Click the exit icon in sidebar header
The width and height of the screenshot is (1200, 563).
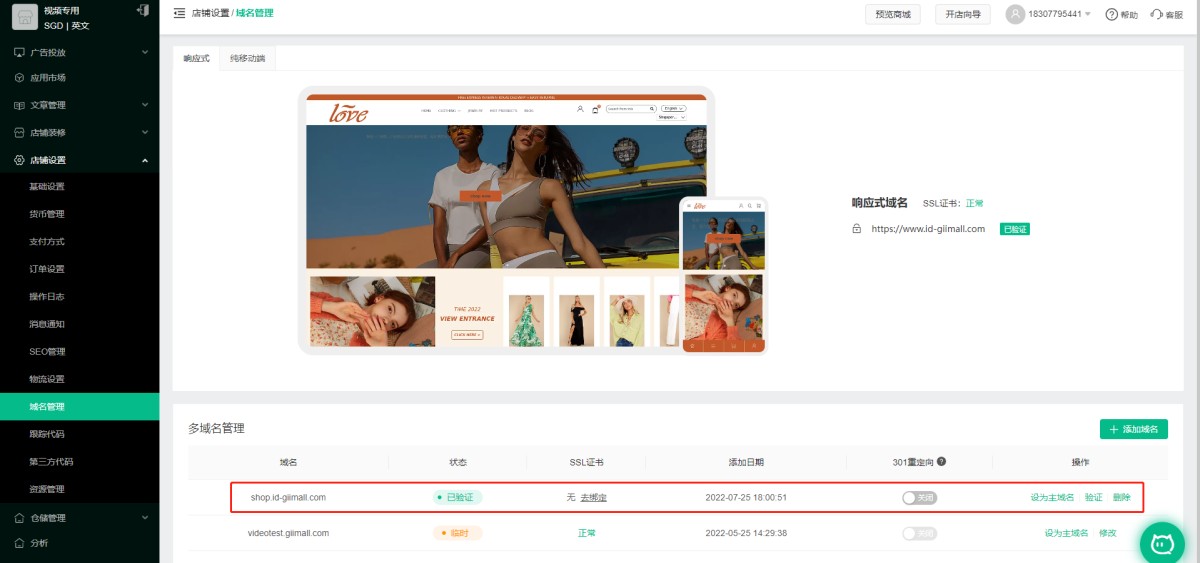click(x=141, y=10)
